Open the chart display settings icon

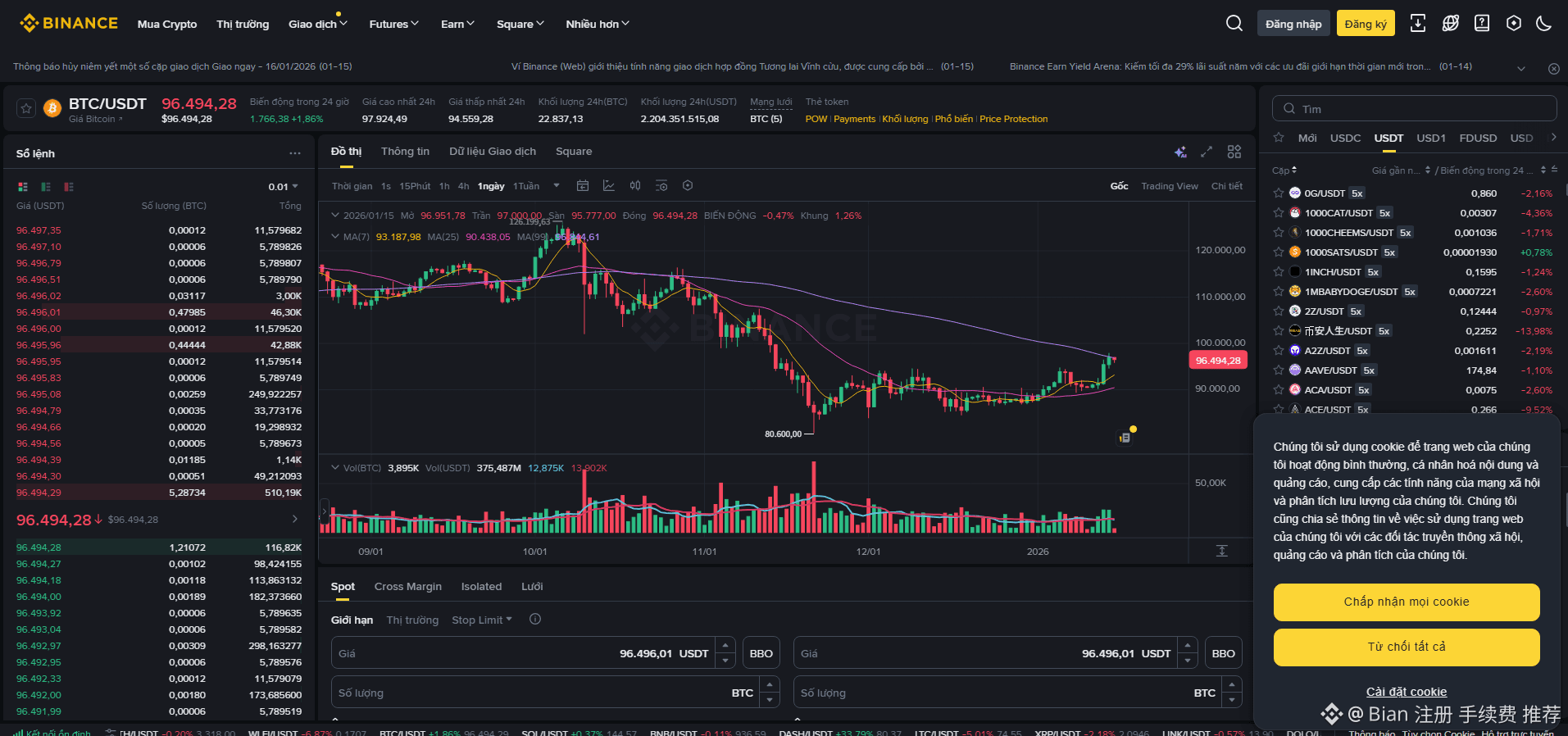coord(661,186)
